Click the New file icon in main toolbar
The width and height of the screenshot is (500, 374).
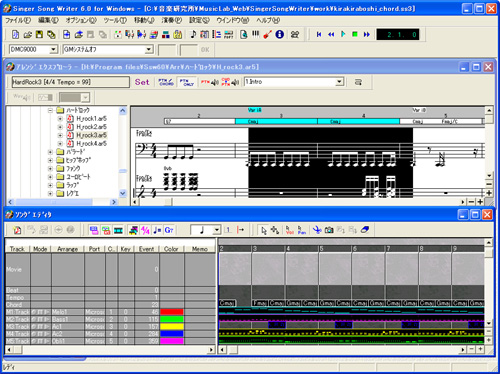pyautogui.click(x=15, y=34)
